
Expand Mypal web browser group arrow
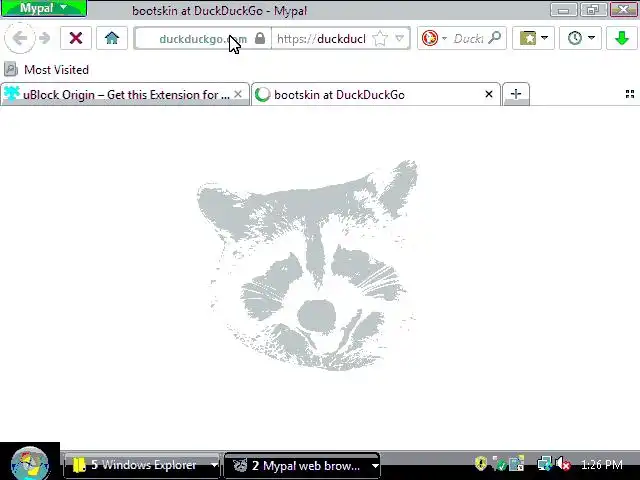click(375, 466)
